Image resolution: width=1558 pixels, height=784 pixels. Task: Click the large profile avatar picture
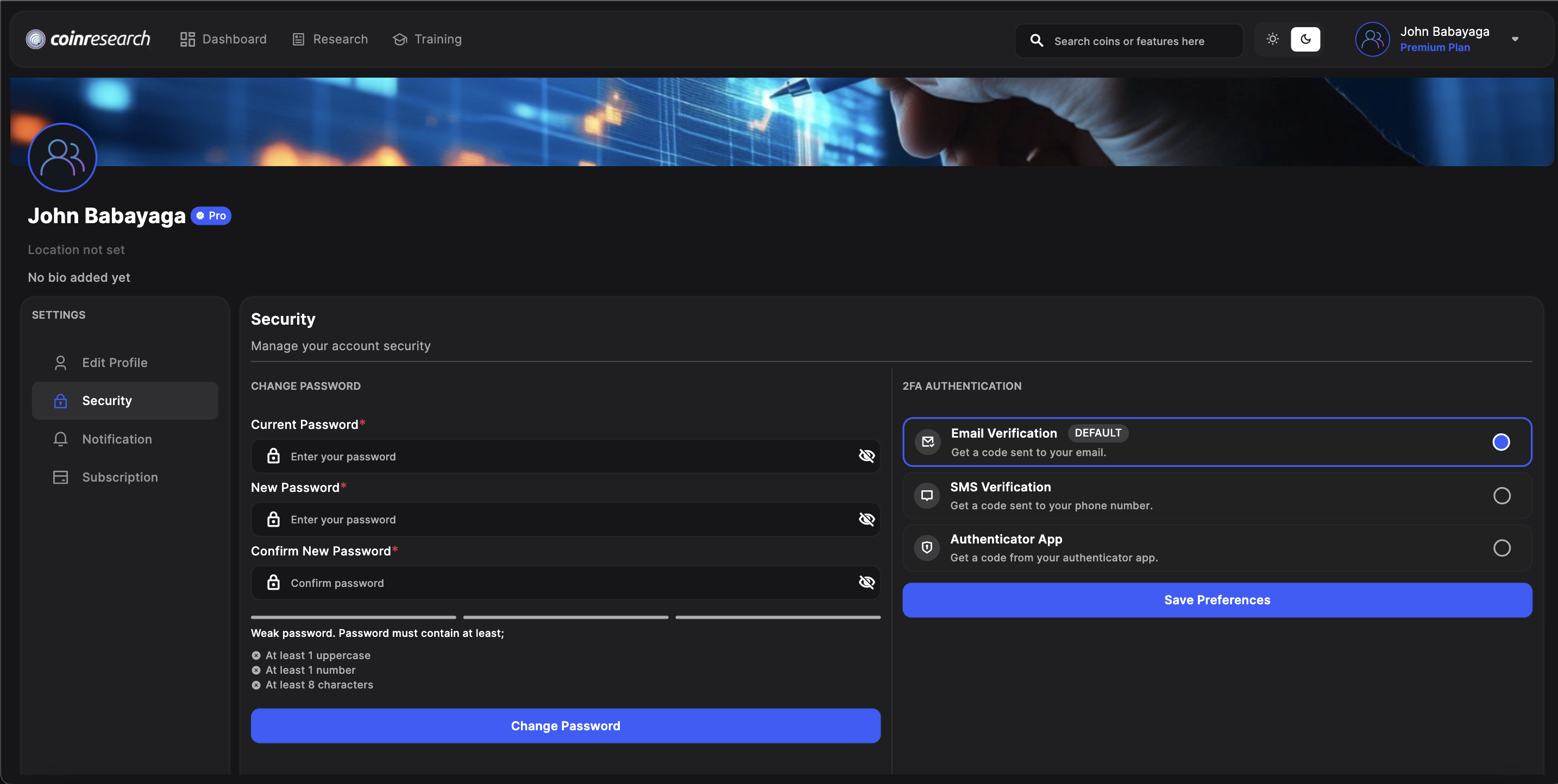tap(62, 157)
